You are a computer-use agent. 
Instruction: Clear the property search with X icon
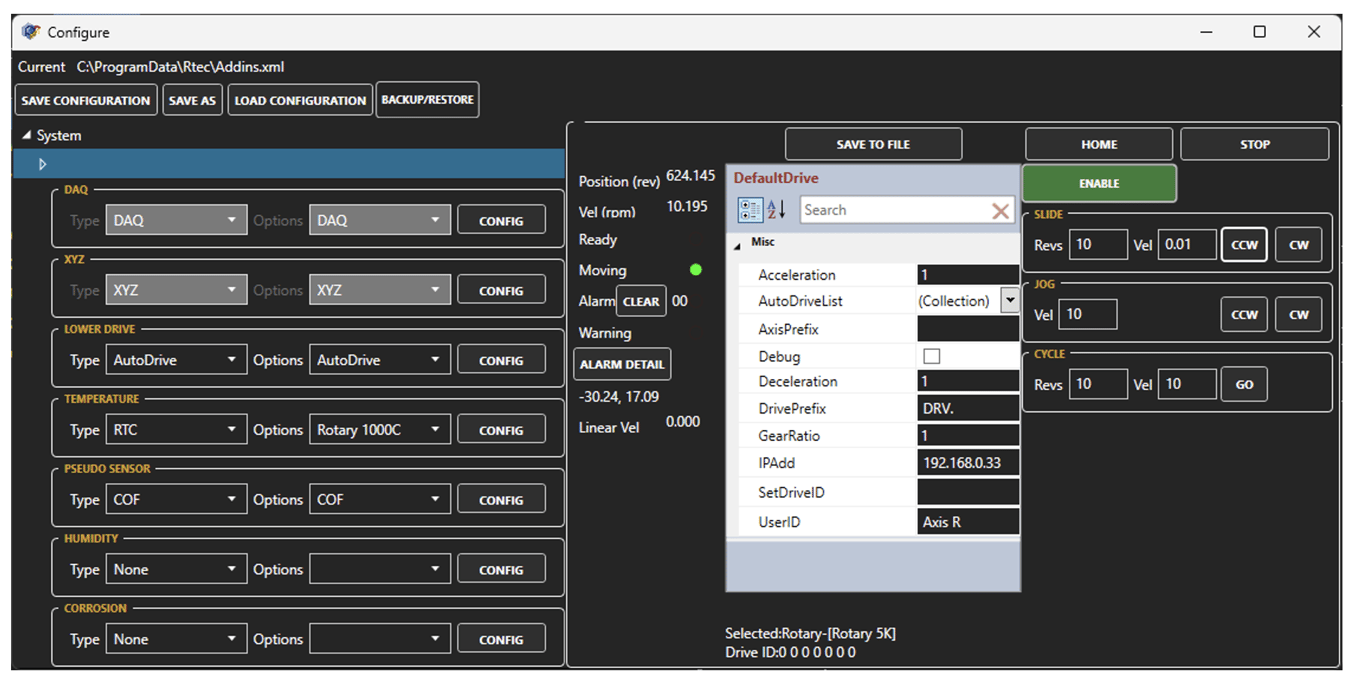click(999, 211)
